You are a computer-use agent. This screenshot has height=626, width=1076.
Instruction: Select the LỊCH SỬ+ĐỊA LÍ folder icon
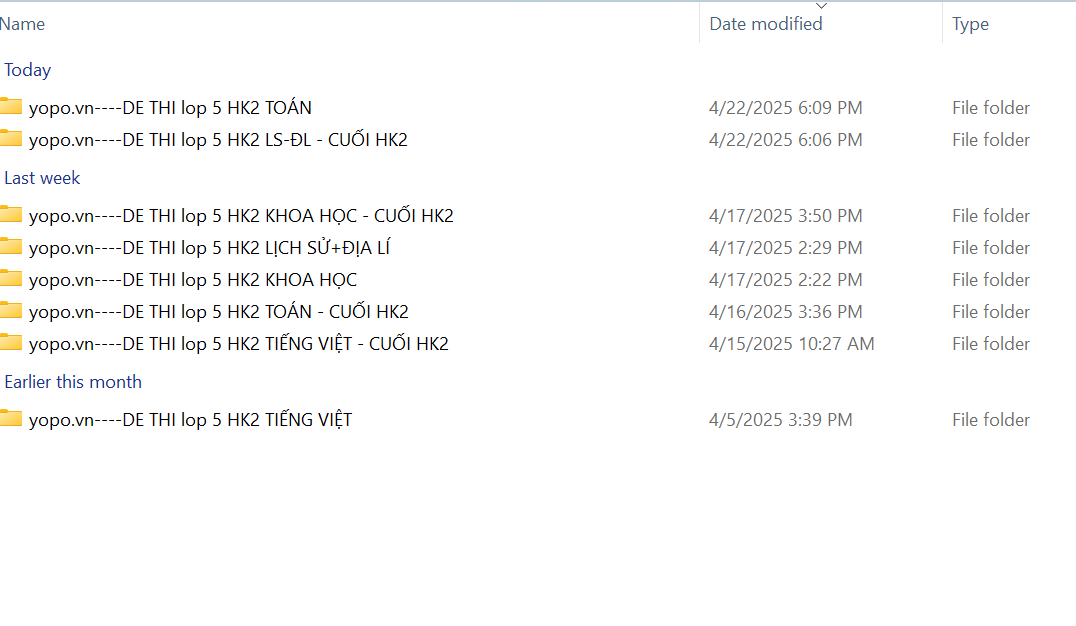click(11, 246)
